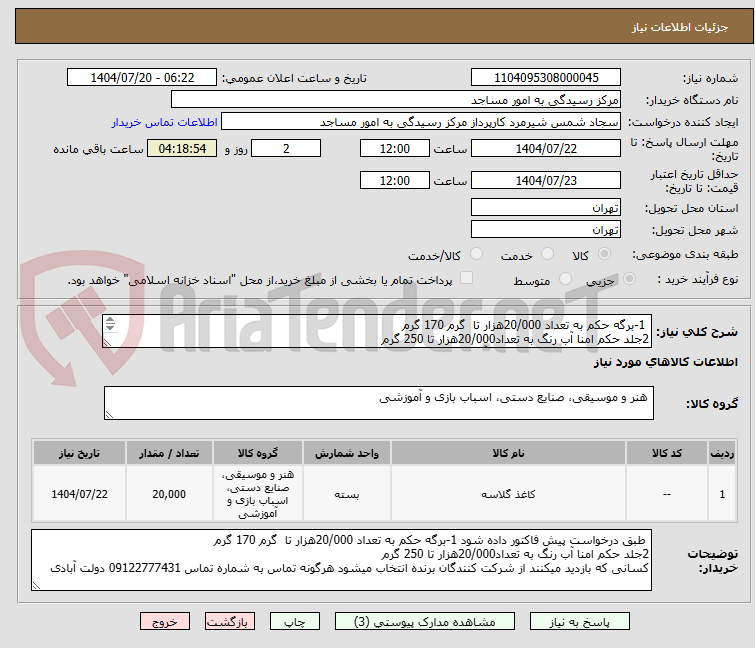Image resolution: width=755 pixels, height=648 pixels.
Task: Select the خدمت radio button
Action: 547,254
